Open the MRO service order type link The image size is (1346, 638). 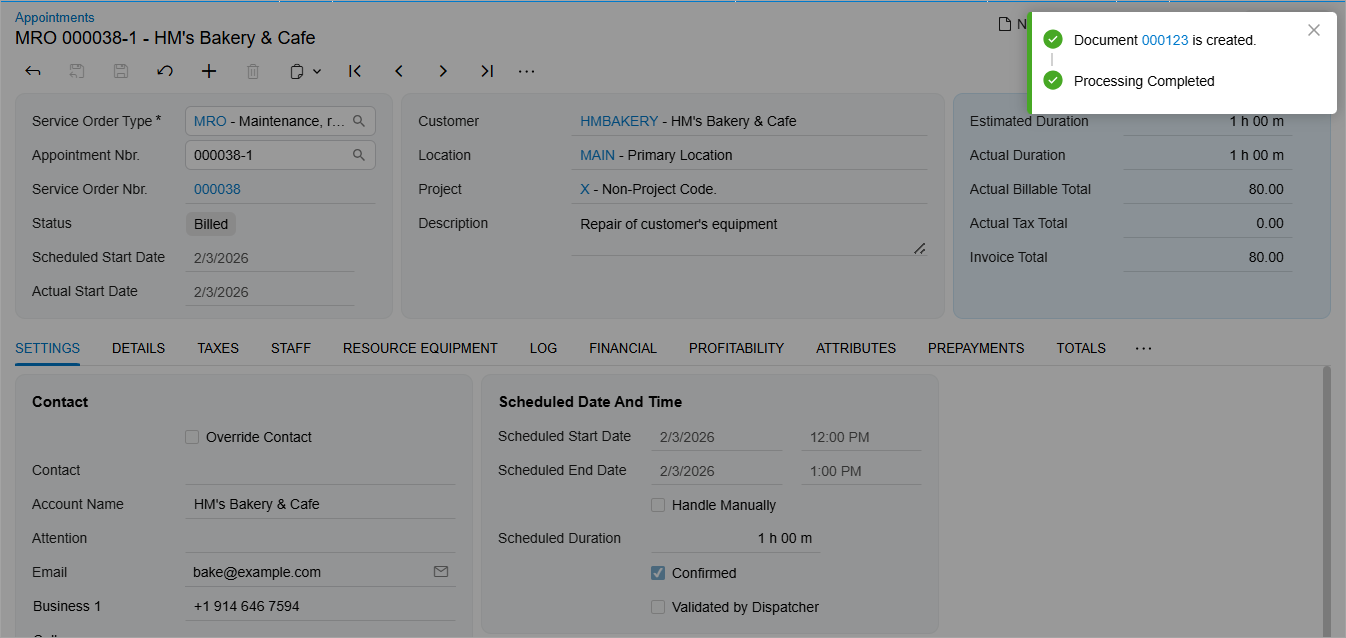[x=210, y=121]
